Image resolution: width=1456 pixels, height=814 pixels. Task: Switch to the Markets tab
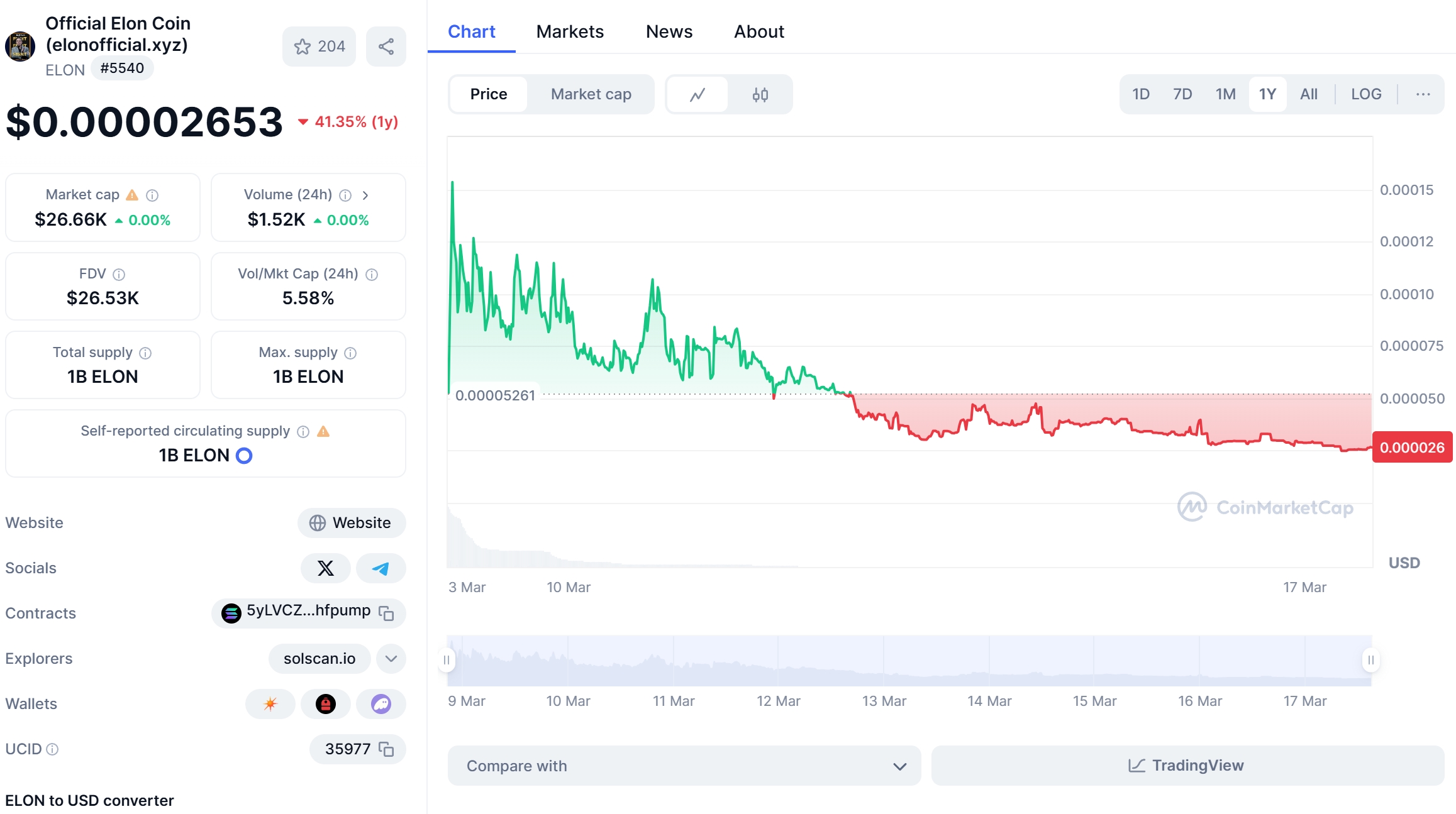570,31
